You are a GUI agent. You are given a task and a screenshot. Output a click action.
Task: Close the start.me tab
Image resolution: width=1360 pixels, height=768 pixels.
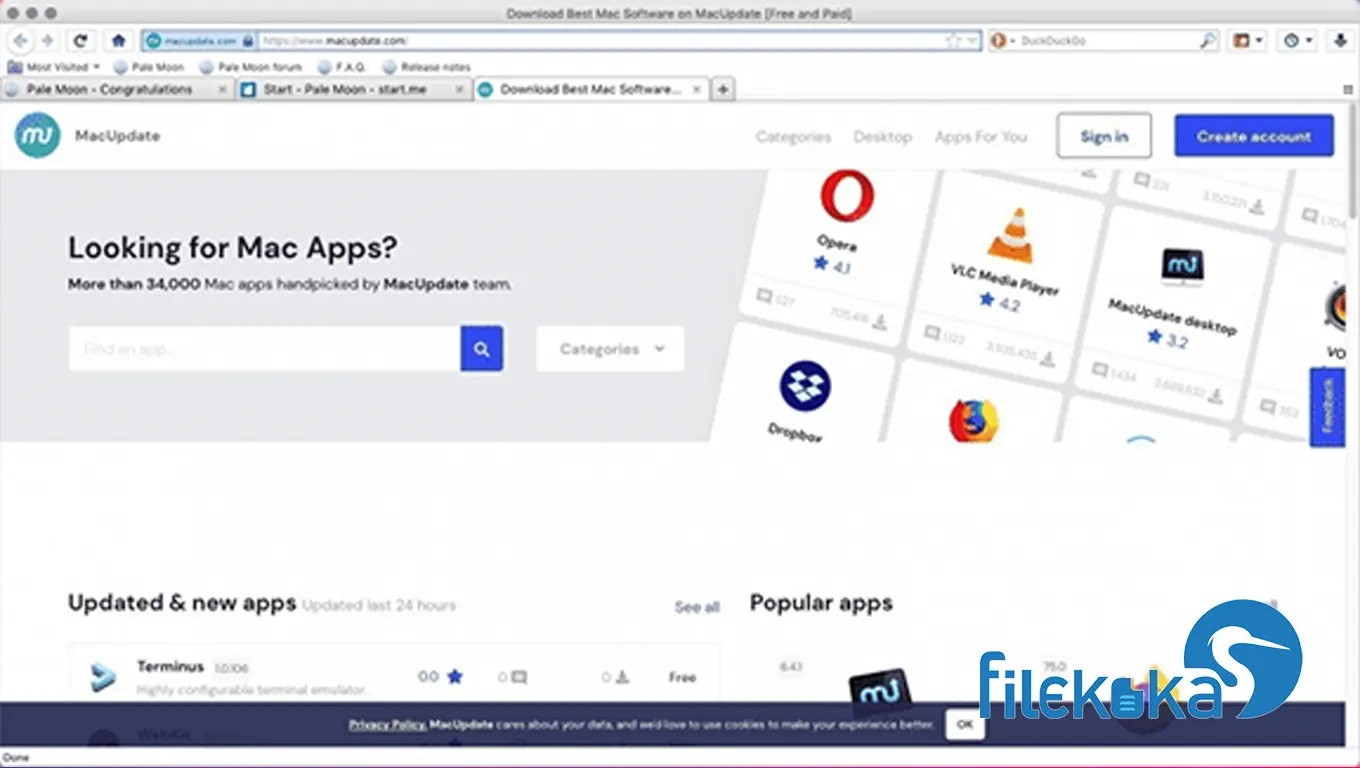point(459,89)
